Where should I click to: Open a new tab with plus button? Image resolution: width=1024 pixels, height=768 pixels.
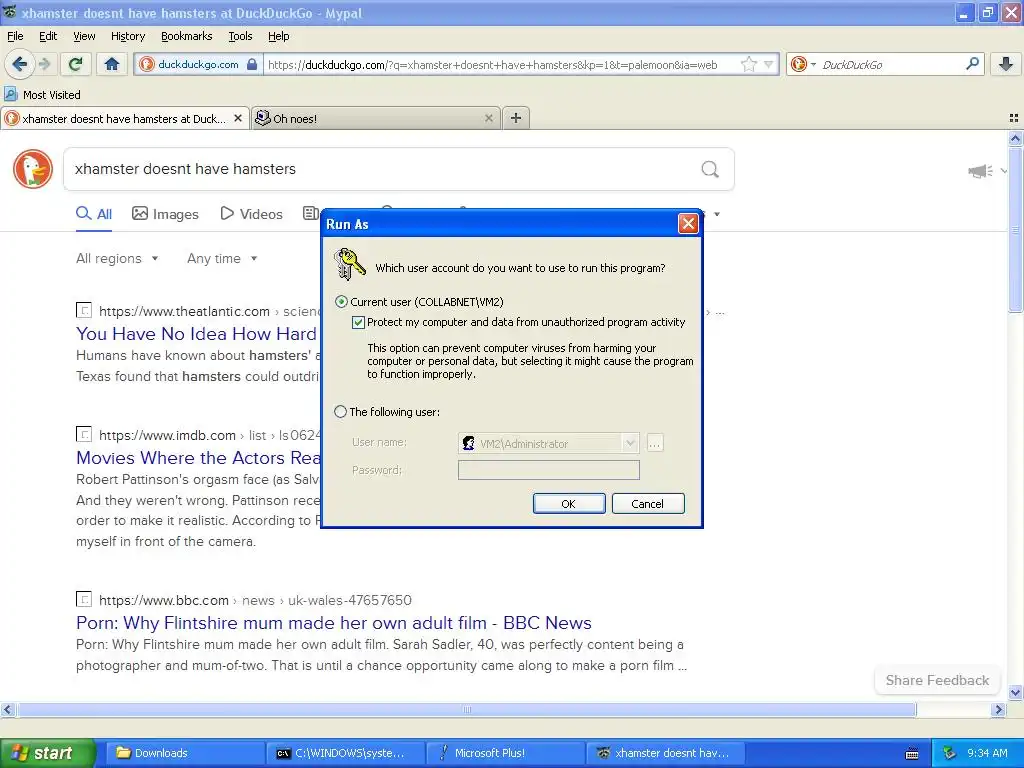[x=516, y=118]
